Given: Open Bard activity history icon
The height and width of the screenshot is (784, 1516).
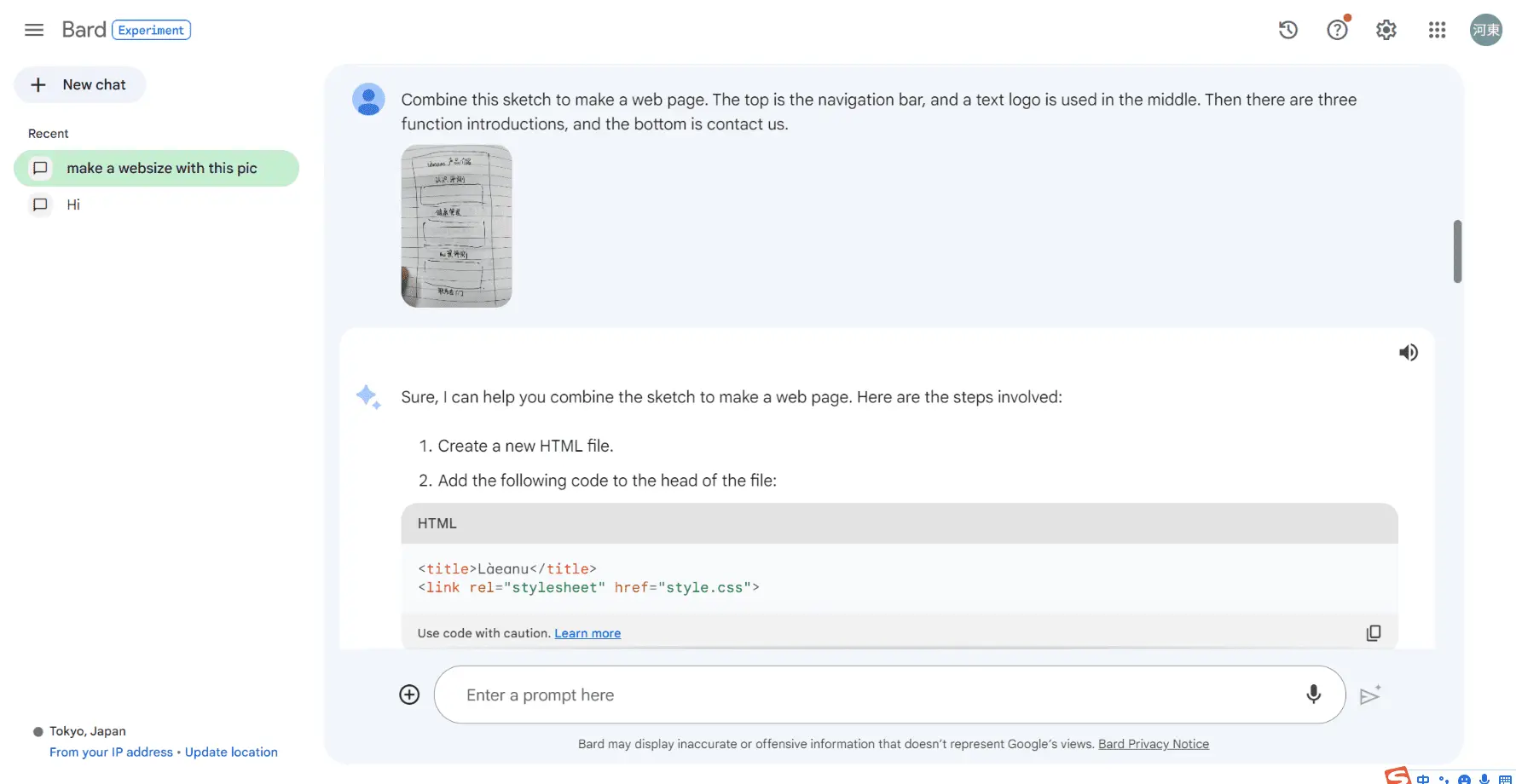Looking at the screenshot, I should click(1287, 30).
